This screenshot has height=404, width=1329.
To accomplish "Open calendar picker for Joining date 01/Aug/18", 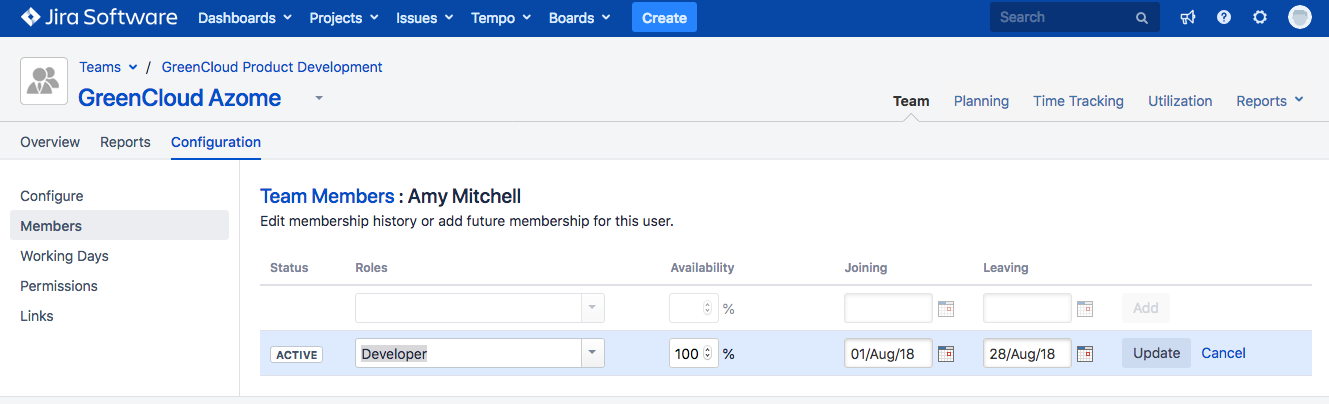I will coord(946,354).
